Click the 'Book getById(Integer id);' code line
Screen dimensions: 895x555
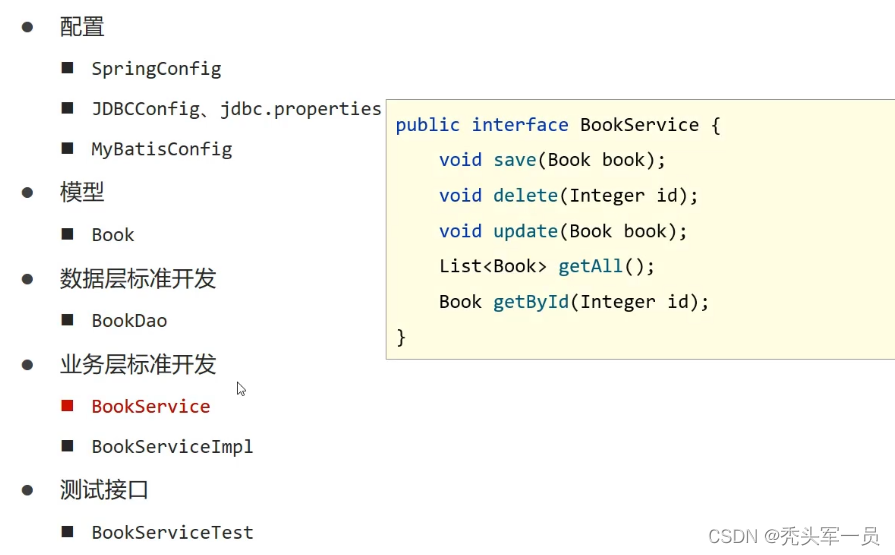(574, 301)
